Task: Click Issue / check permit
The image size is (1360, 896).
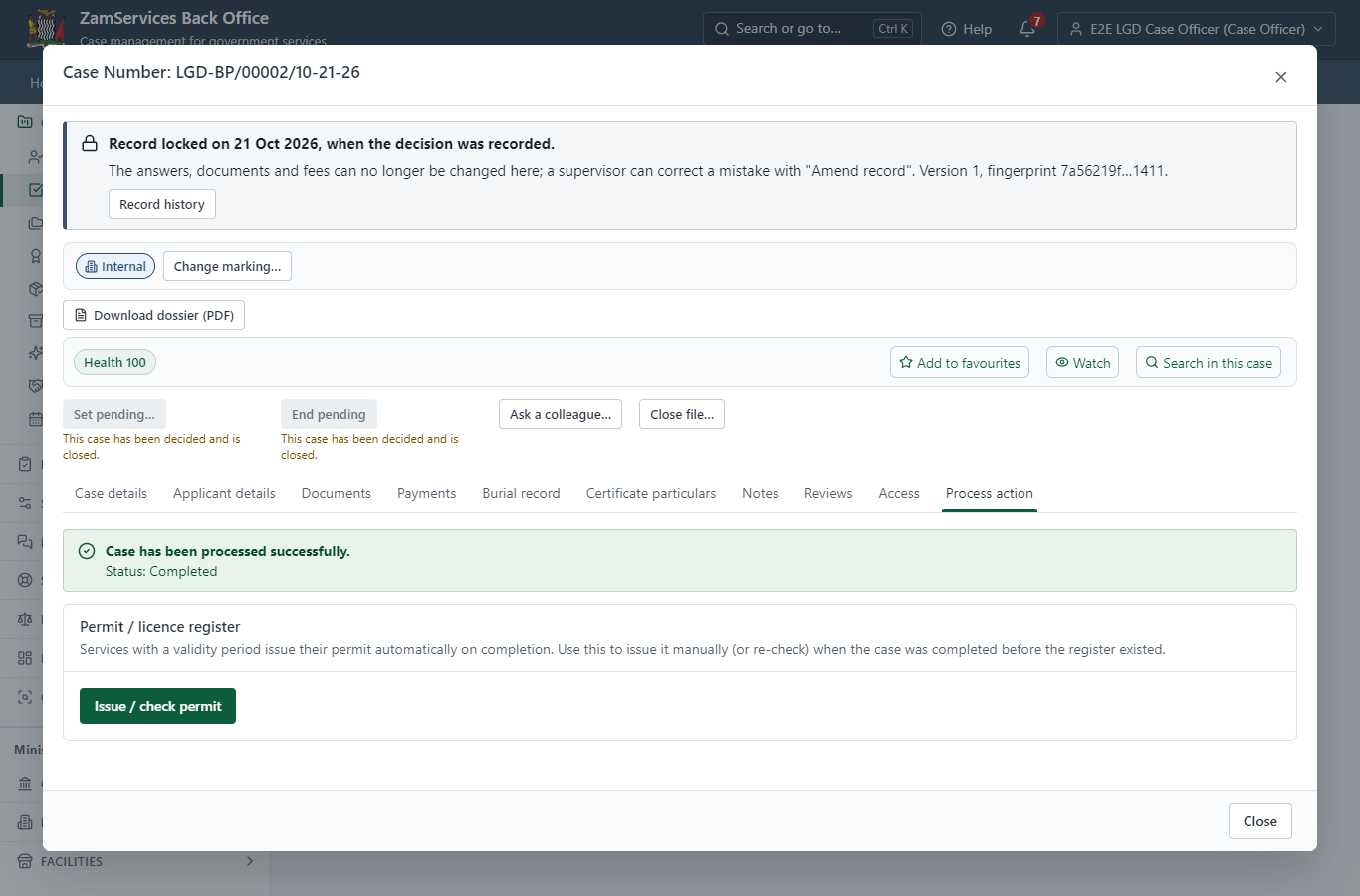Action: [157, 706]
